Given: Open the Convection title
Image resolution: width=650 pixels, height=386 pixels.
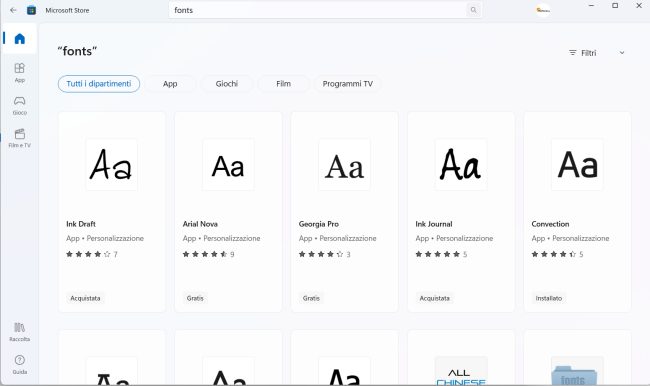Looking at the screenshot, I should [550, 224].
